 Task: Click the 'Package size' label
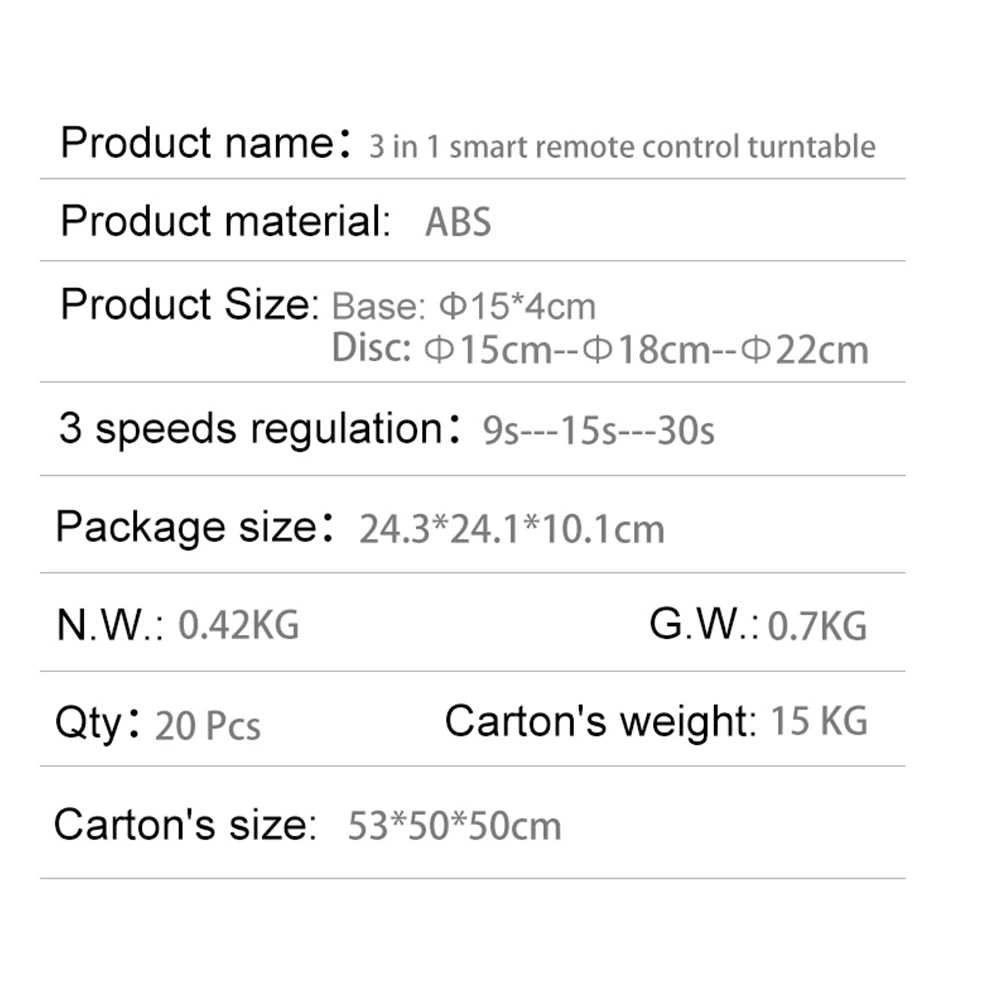[195, 527]
